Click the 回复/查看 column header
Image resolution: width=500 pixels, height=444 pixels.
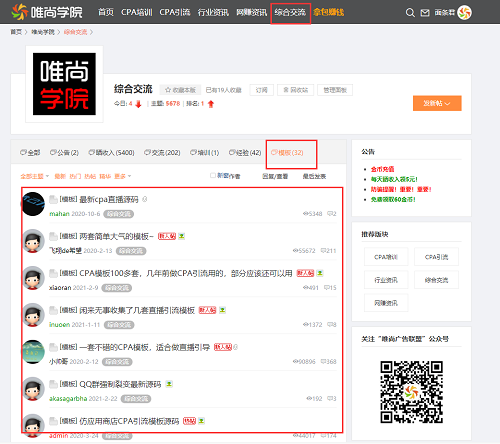(275, 176)
